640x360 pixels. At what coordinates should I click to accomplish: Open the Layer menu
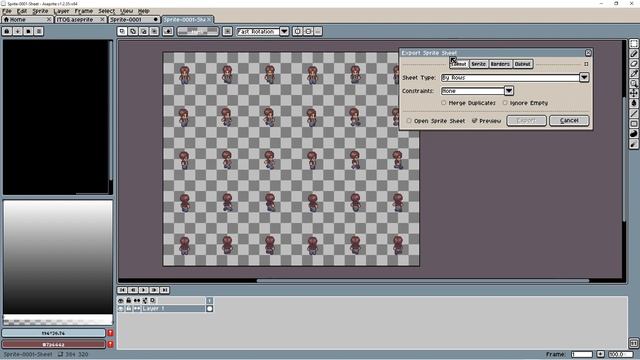(x=61, y=11)
